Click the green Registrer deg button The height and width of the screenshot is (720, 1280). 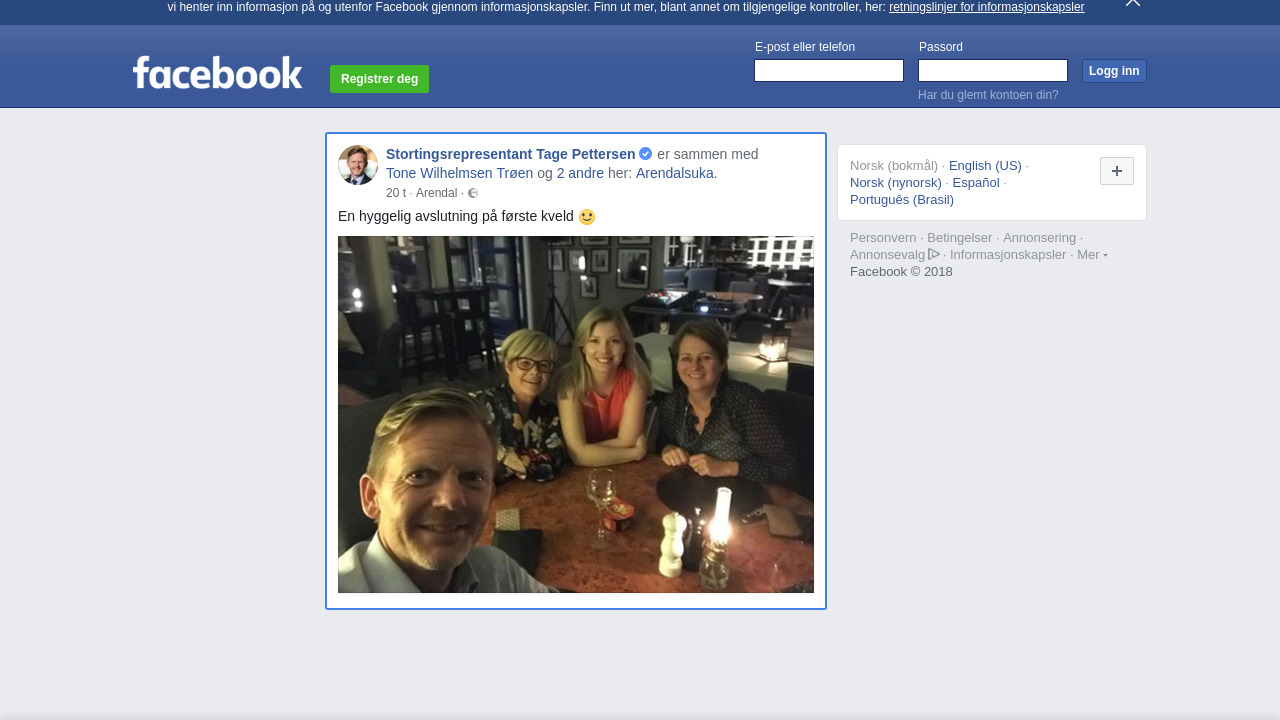(379, 79)
